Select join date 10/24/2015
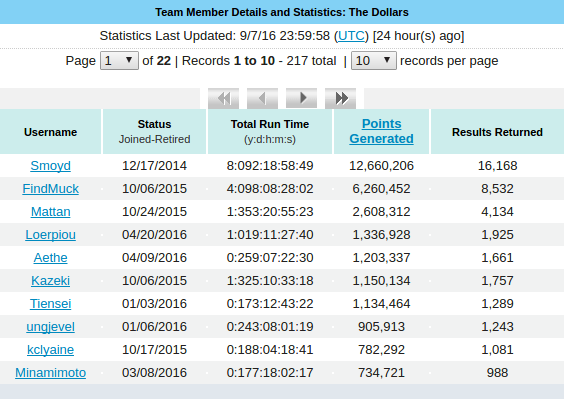 (154, 212)
